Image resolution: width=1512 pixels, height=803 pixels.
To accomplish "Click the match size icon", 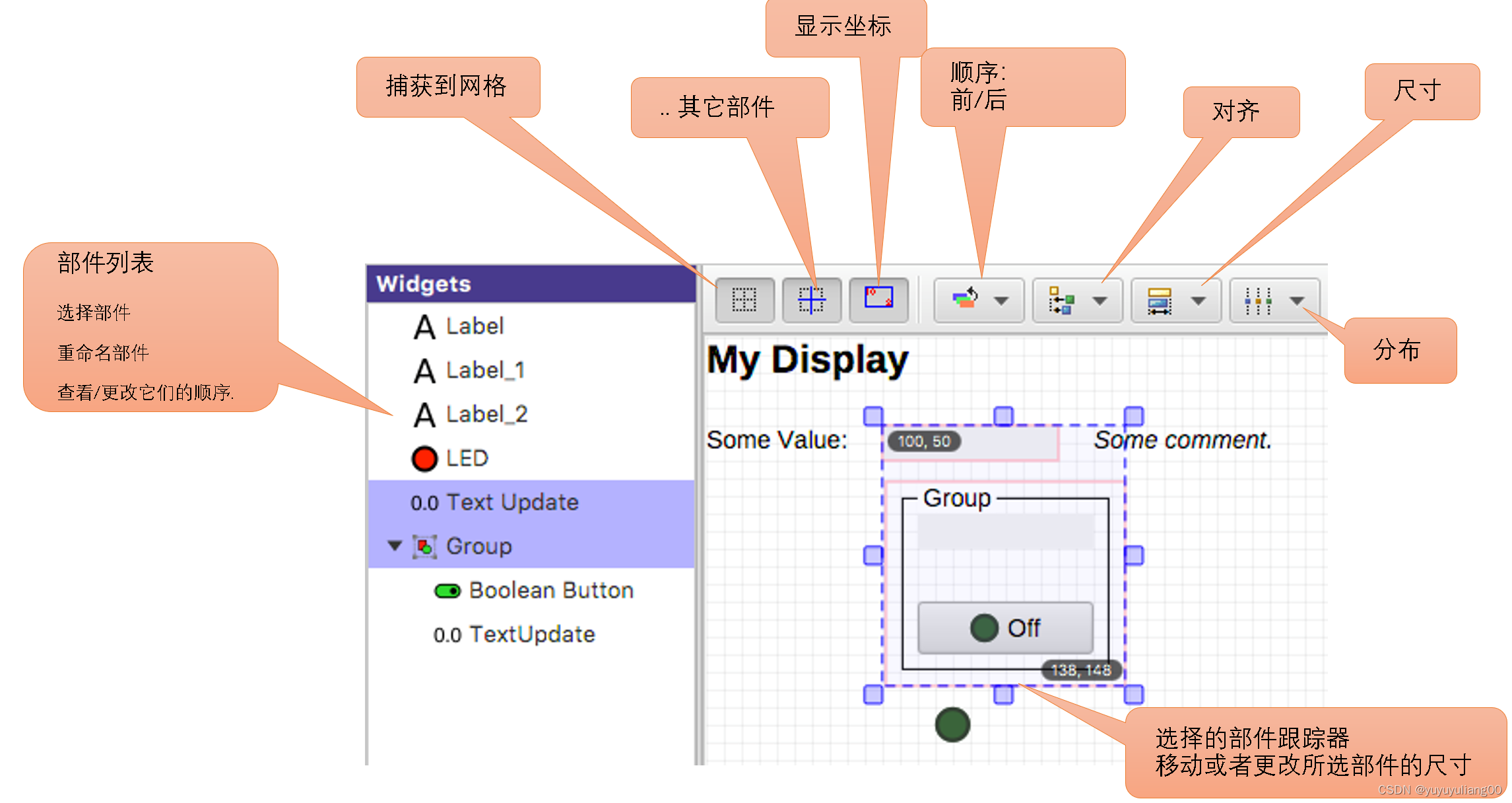I will coord(1160,301).
